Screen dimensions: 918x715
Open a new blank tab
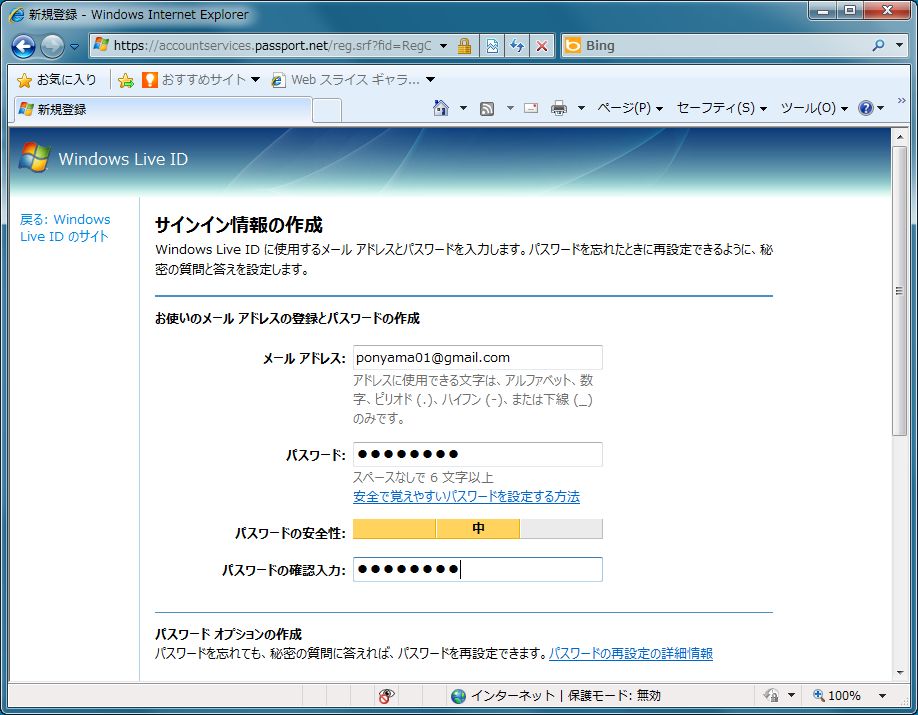click(327, 110)
